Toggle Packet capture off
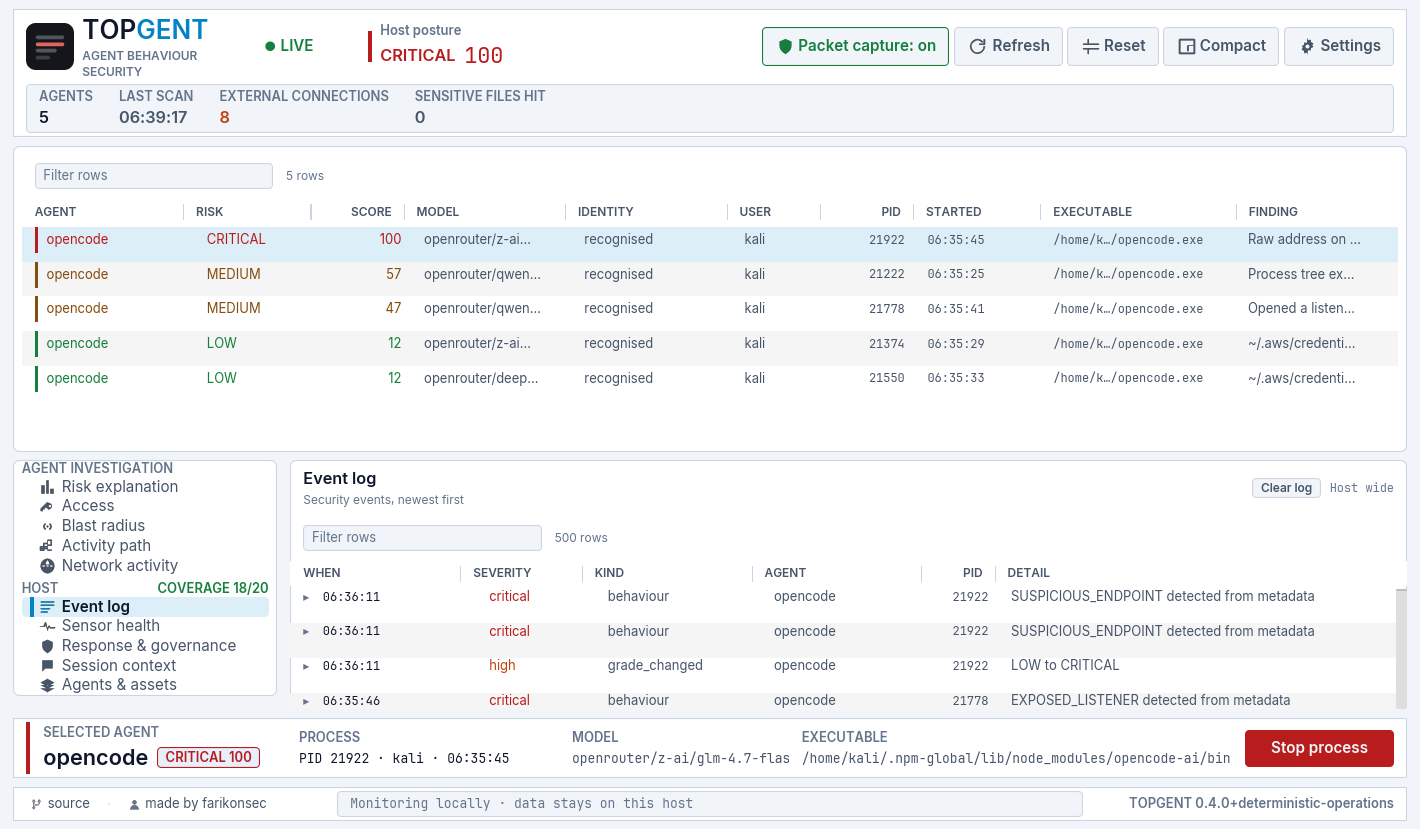This screenshot has height=829, width=1420. 855,46
